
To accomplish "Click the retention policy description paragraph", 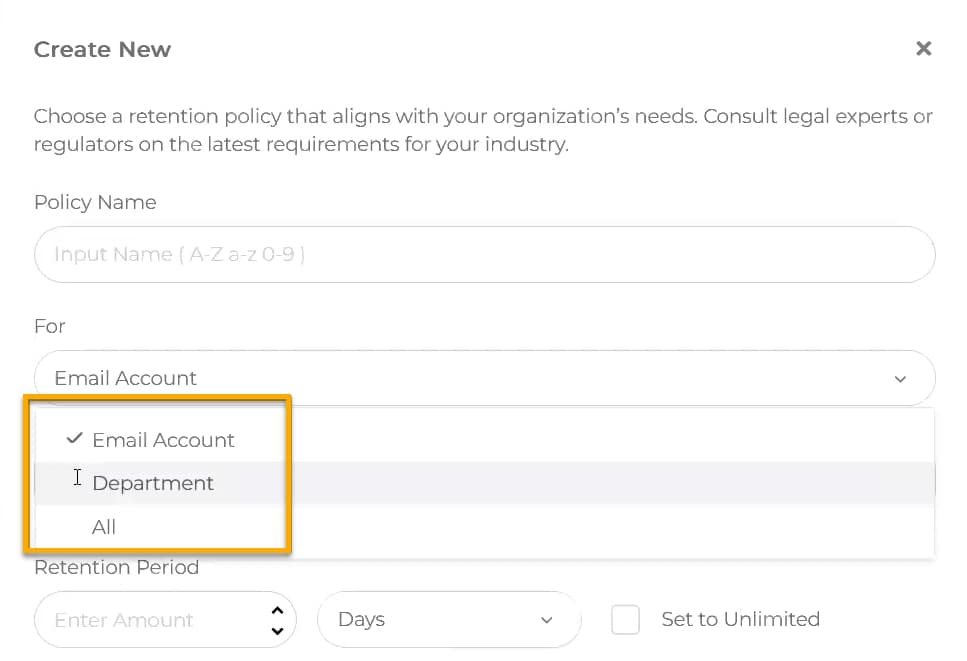I will click(483, 130).
